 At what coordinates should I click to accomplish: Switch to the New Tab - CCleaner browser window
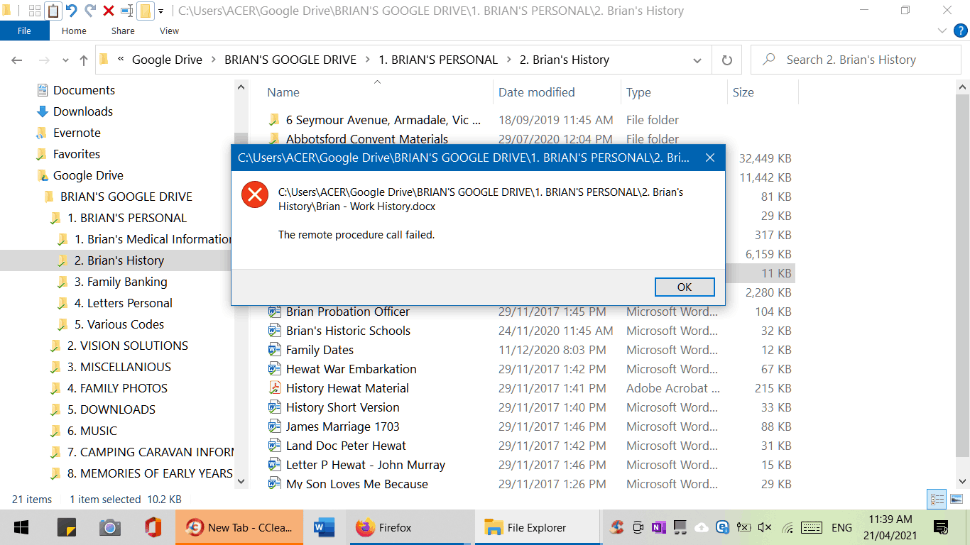click(x=239, y=528)
